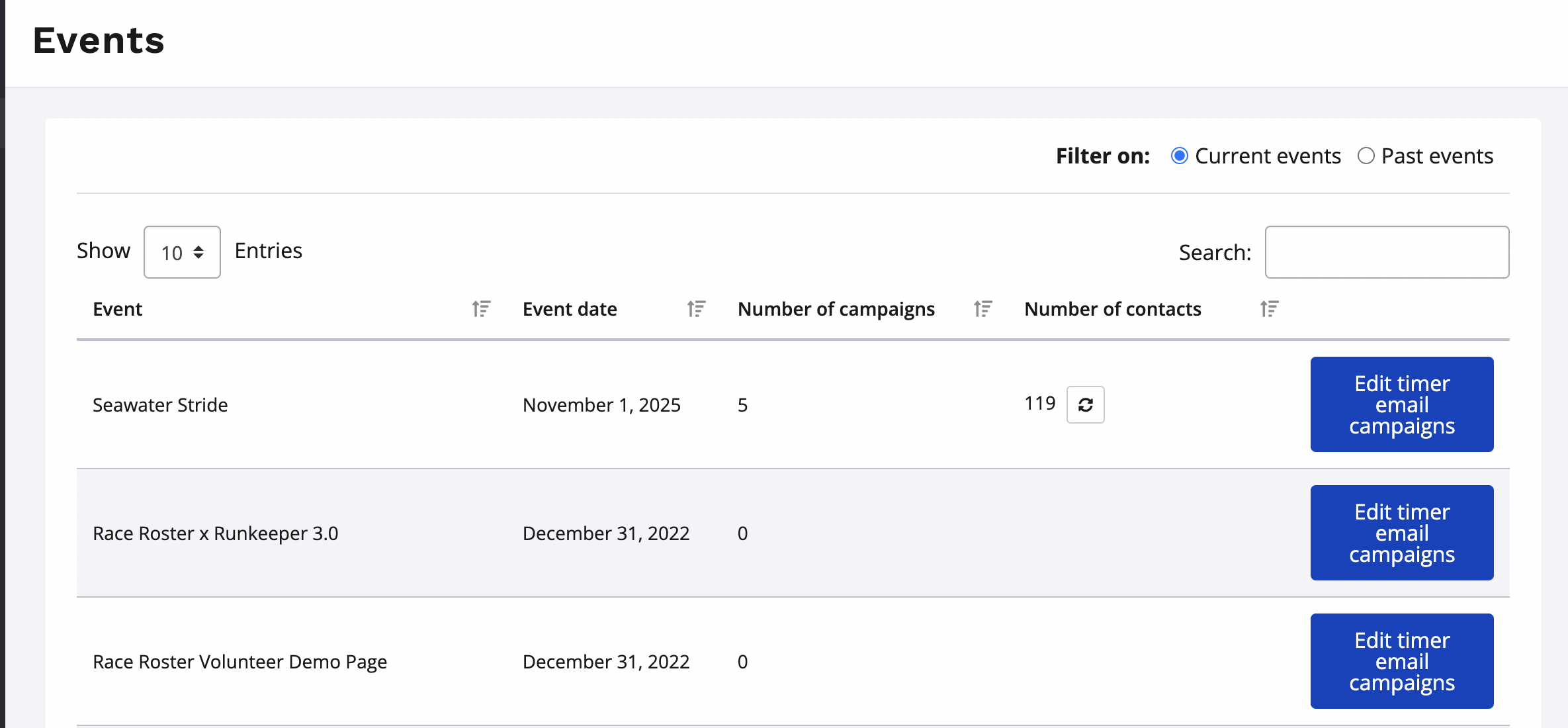The width and height of the screenshot is (1568, 728).
Task: Sort table by Event column icon
Action: [481, 309]
